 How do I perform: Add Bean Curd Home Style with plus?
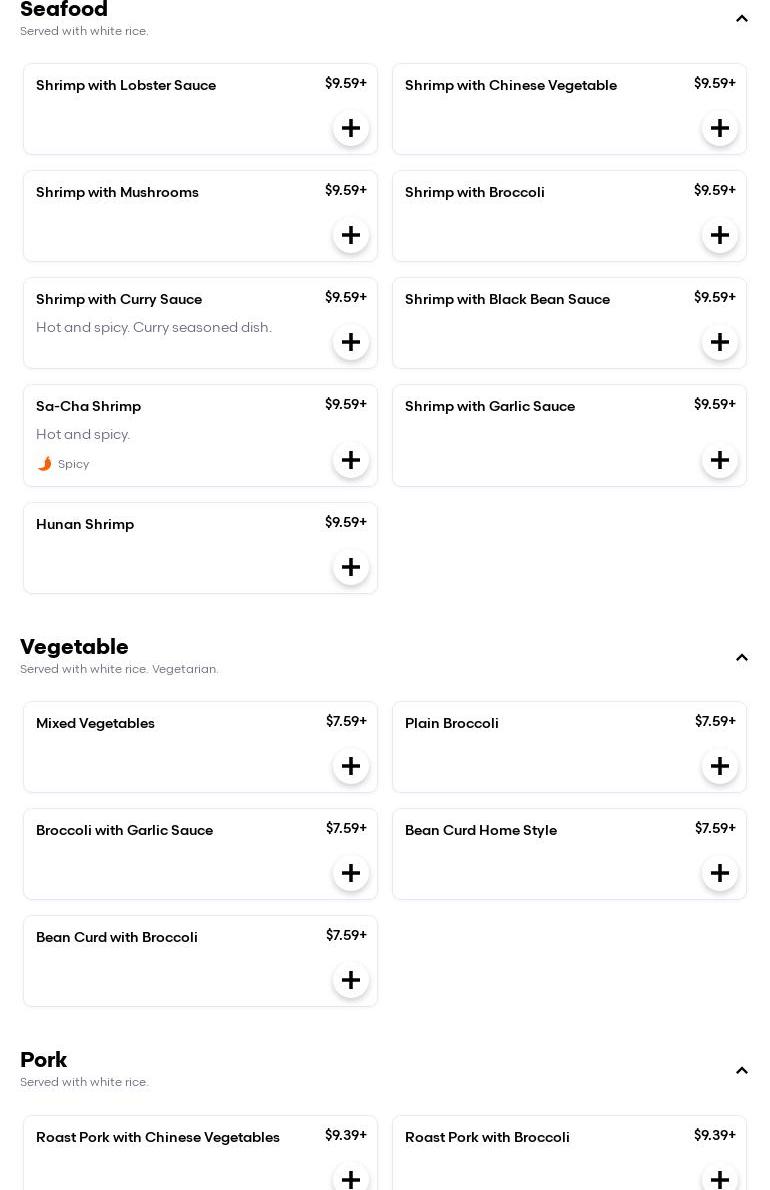point(720,873)
